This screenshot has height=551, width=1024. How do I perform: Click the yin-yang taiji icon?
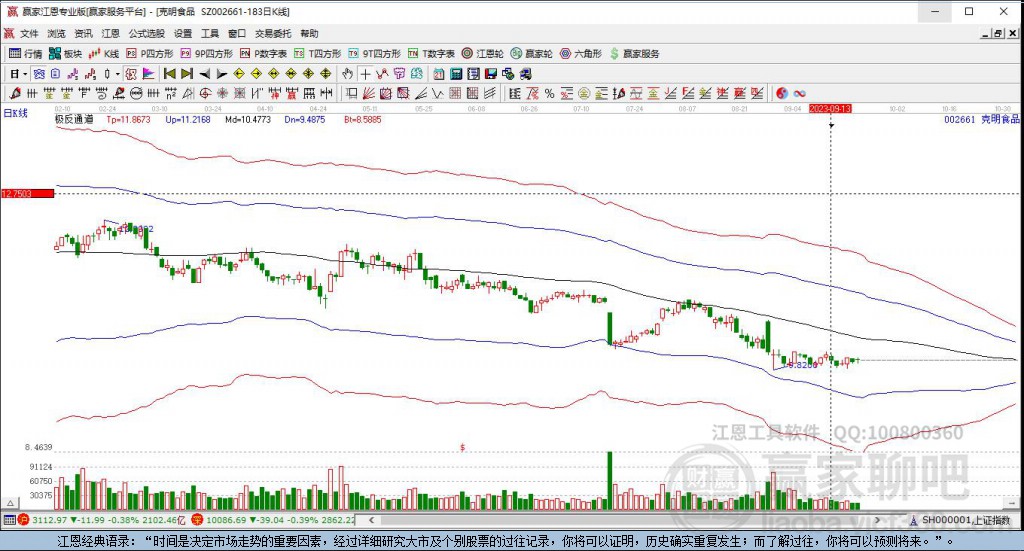click(x=782, y=93)
